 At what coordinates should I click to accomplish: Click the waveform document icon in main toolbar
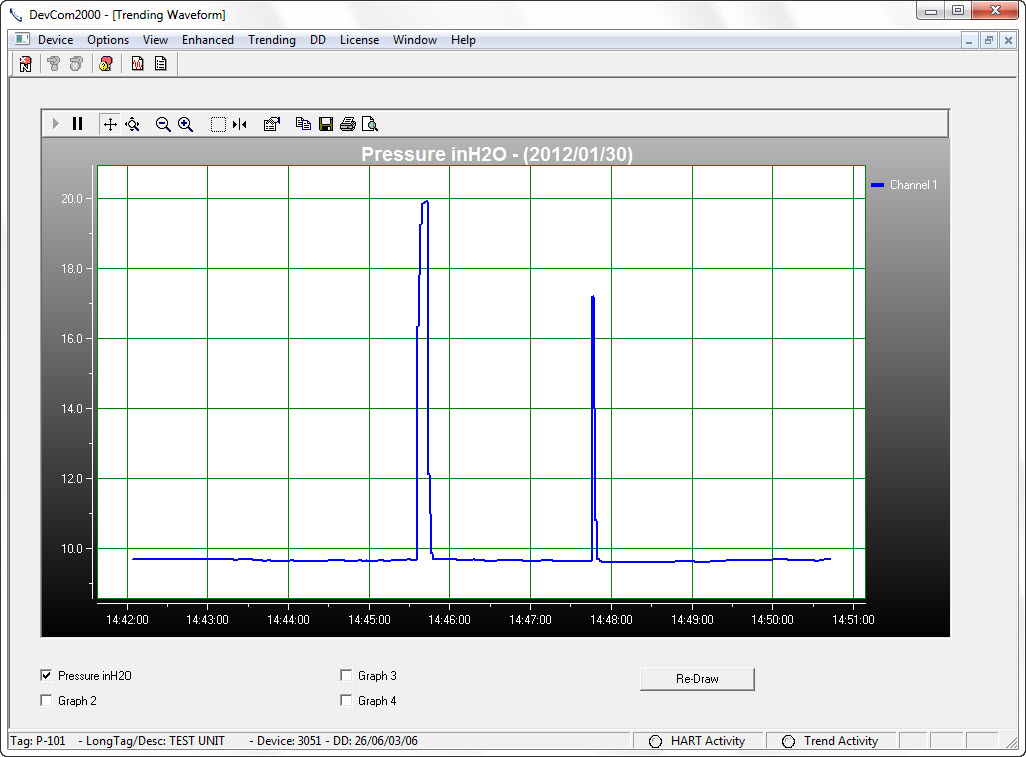pos(137,64)
